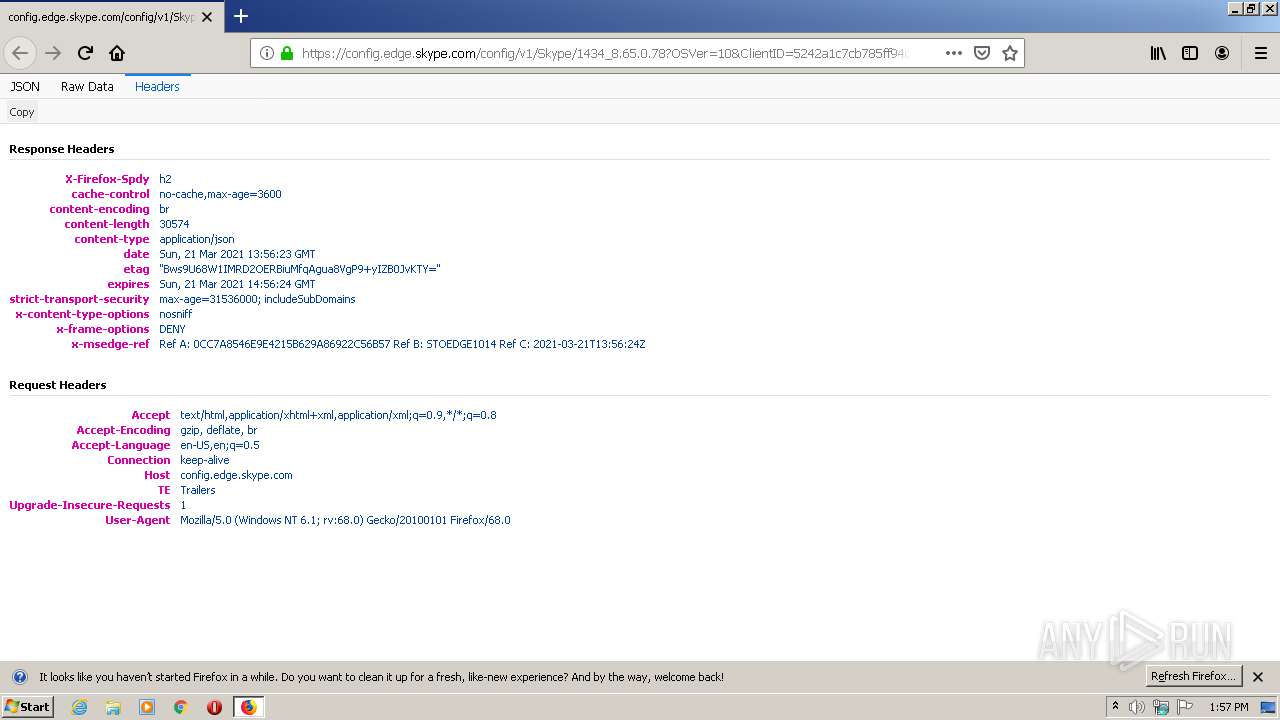Screen dimensions: 1280x720
Task: Open Opera browser from taskbar
Action: [214, 707]
